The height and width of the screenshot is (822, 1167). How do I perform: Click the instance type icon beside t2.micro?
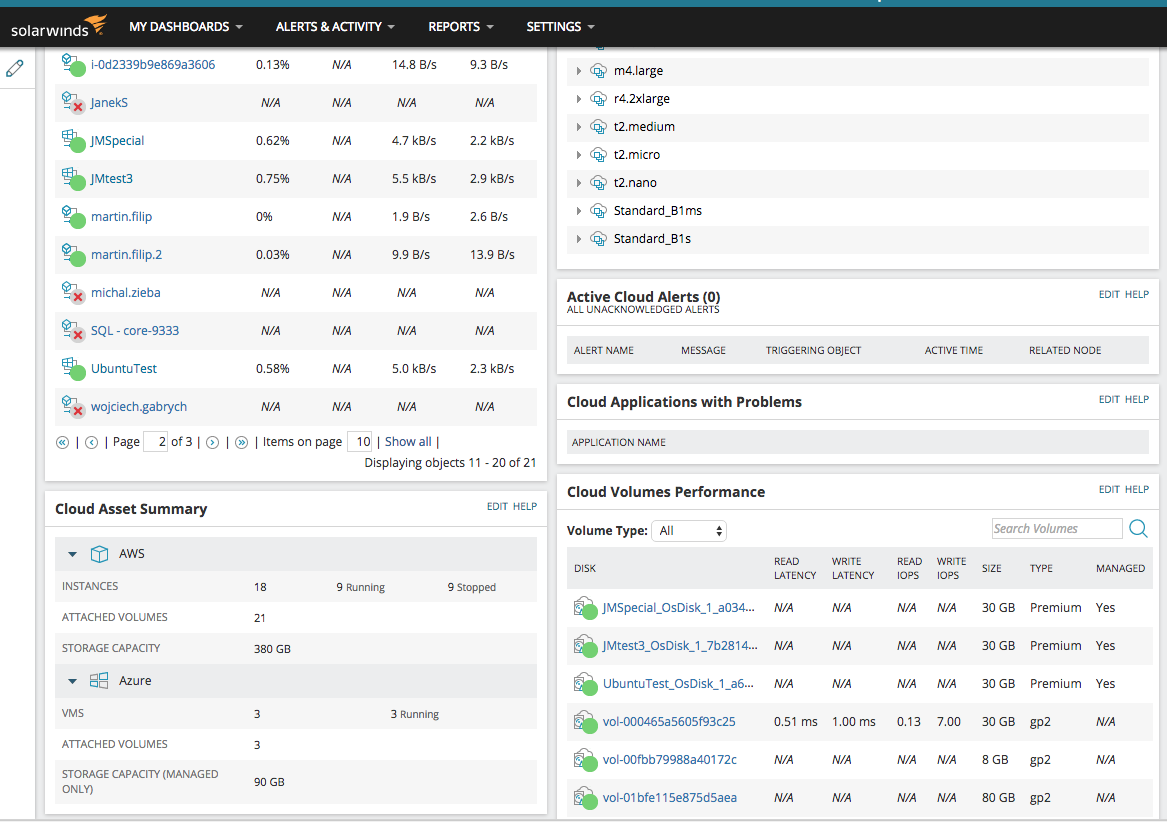598,154
